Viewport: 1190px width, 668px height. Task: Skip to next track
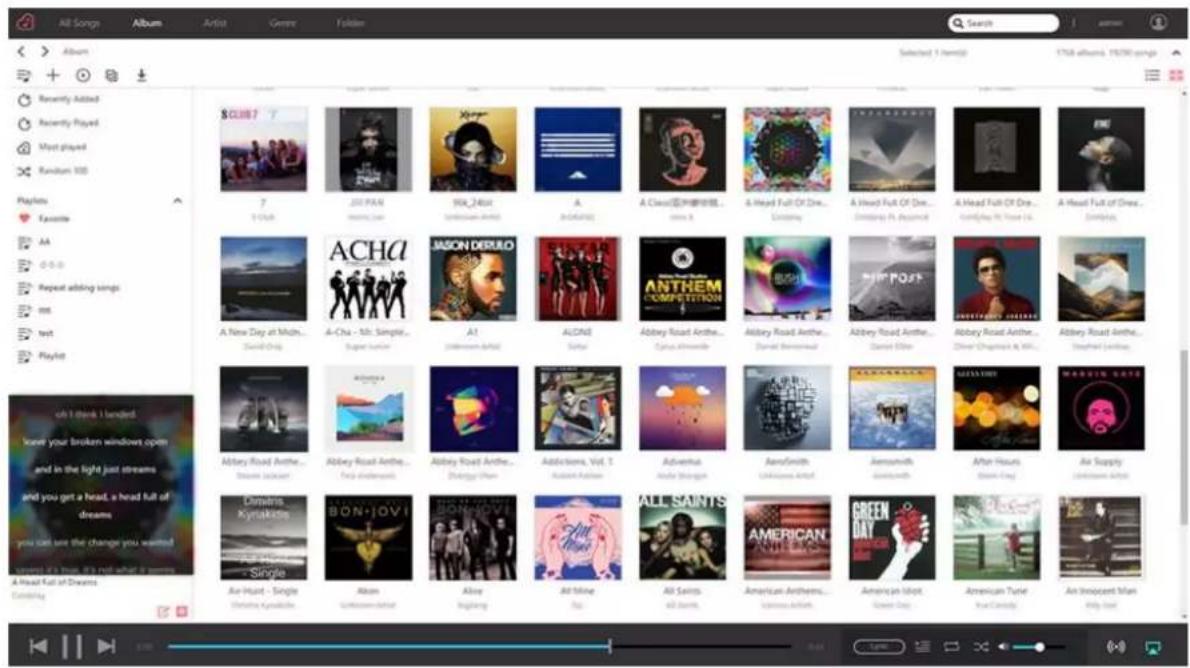pos(106,647)
